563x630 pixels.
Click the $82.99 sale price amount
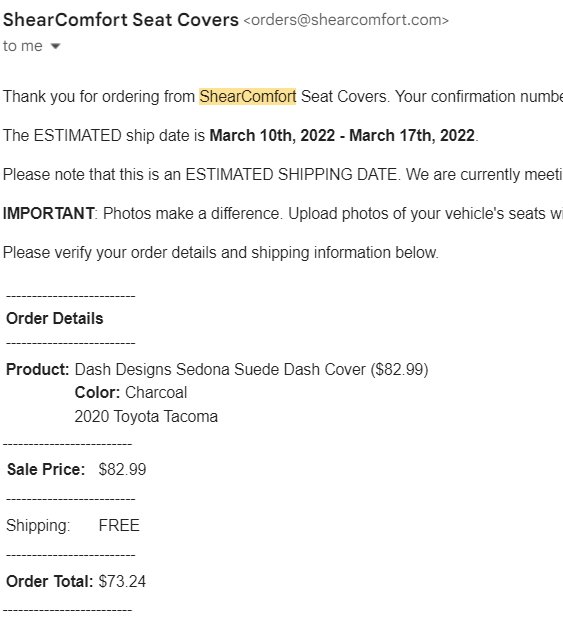click(122, 469)
